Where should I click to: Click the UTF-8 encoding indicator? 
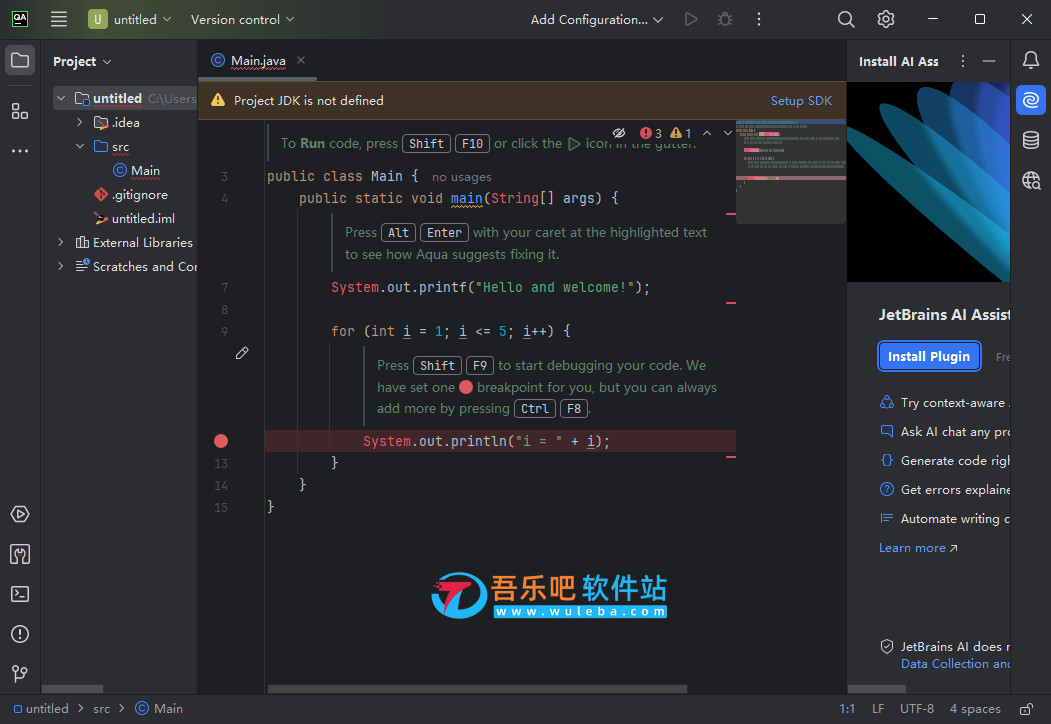(916, 709)
